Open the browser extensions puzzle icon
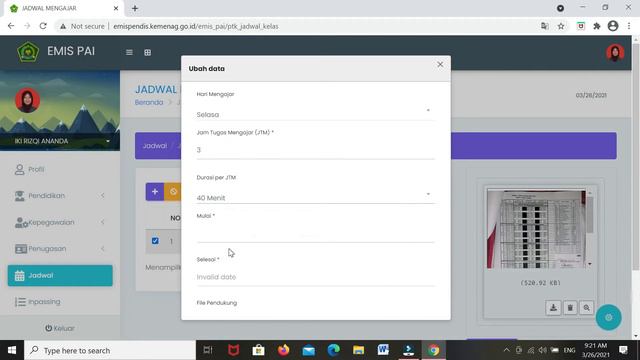Image resolution: width=640 pixels, height=360 pixels. tap(597, 26)
